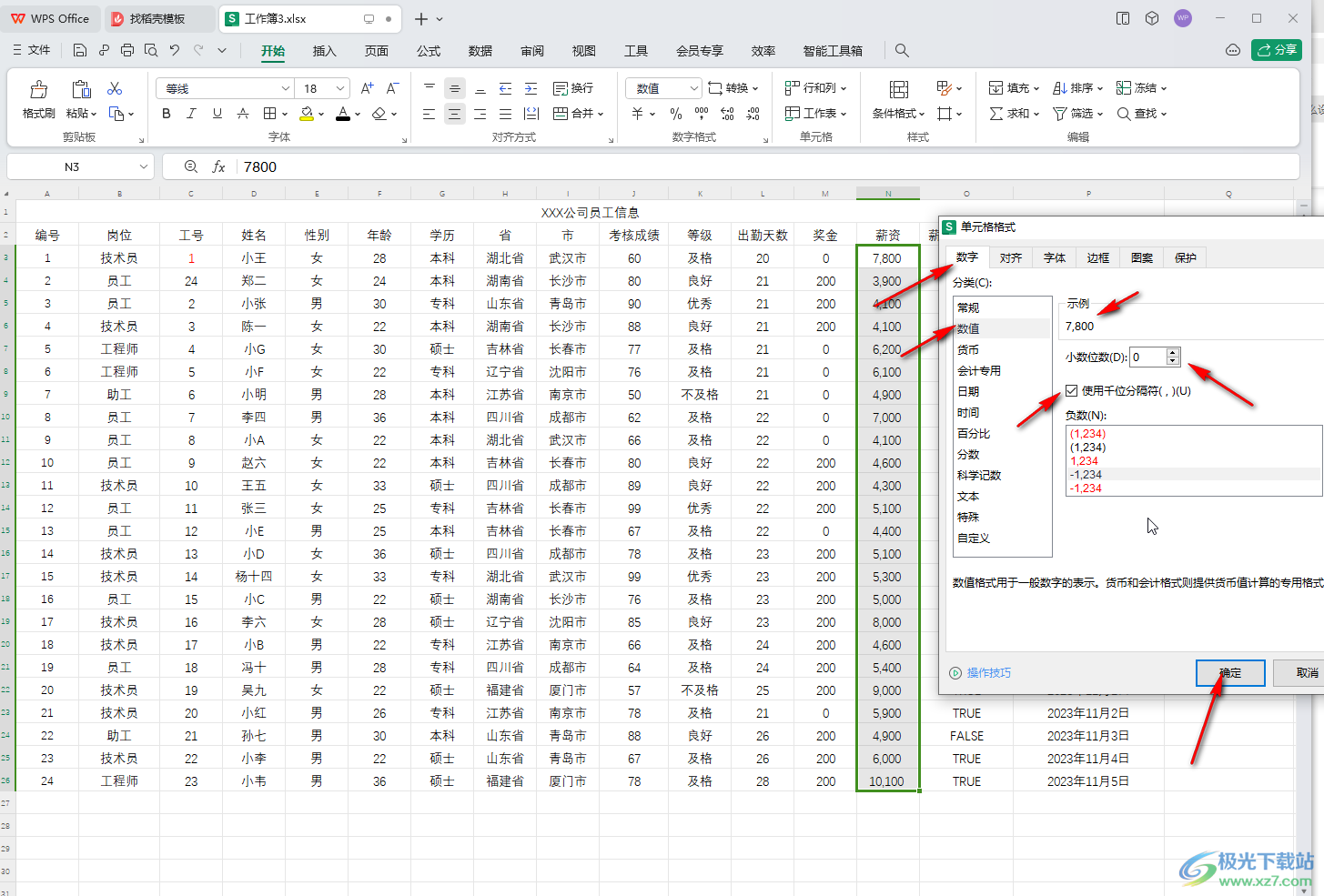Increase decimal places with the up spinner

pos(1173,353)
